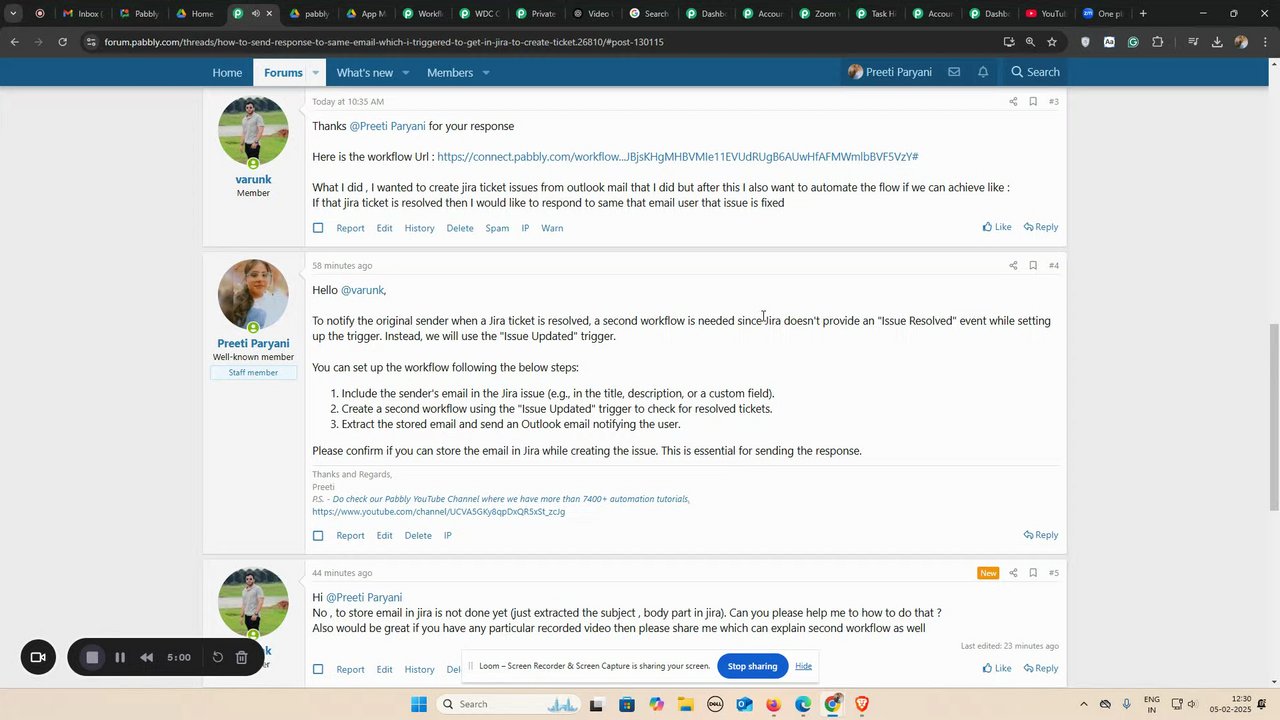1280x720 pixels.
Task: Like varunk's post #3
Action: pyautogui.click(x=997, y=227)
